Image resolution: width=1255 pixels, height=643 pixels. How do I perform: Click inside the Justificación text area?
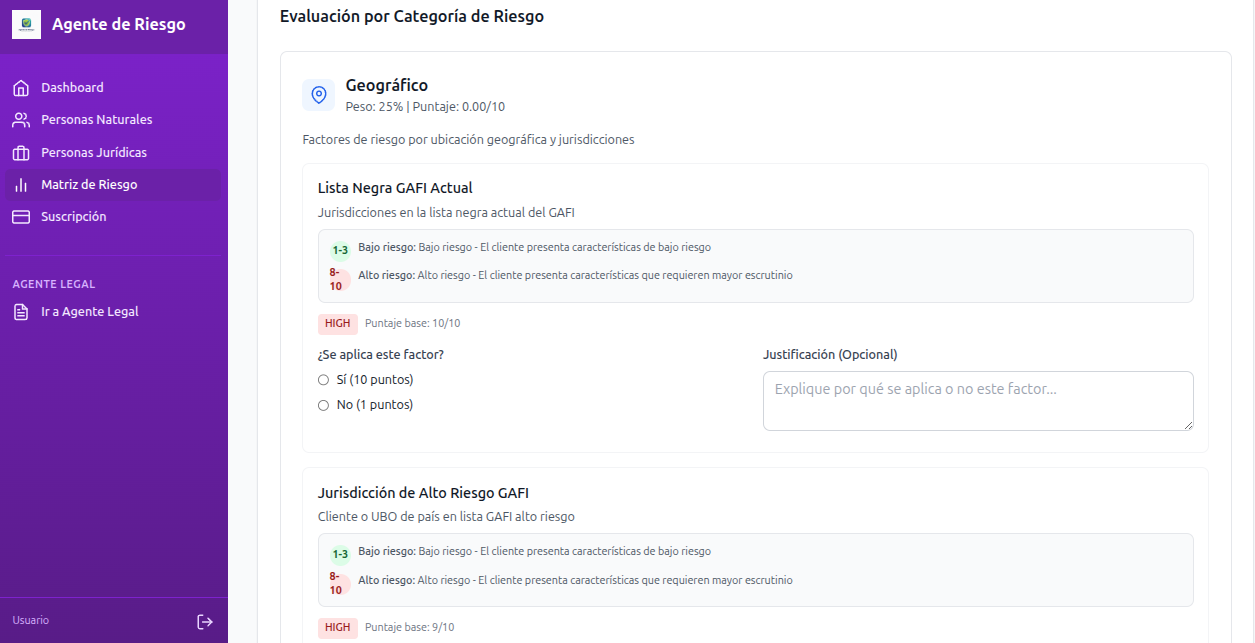(x=977, y=400)
